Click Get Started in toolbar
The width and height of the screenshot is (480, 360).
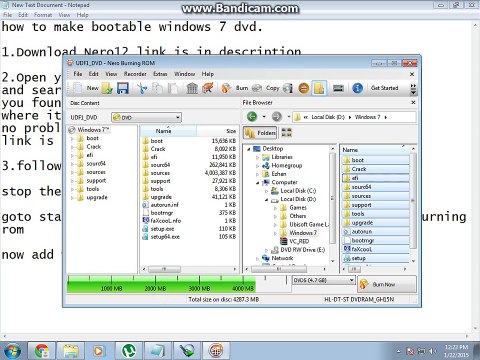tap(384, 88)
